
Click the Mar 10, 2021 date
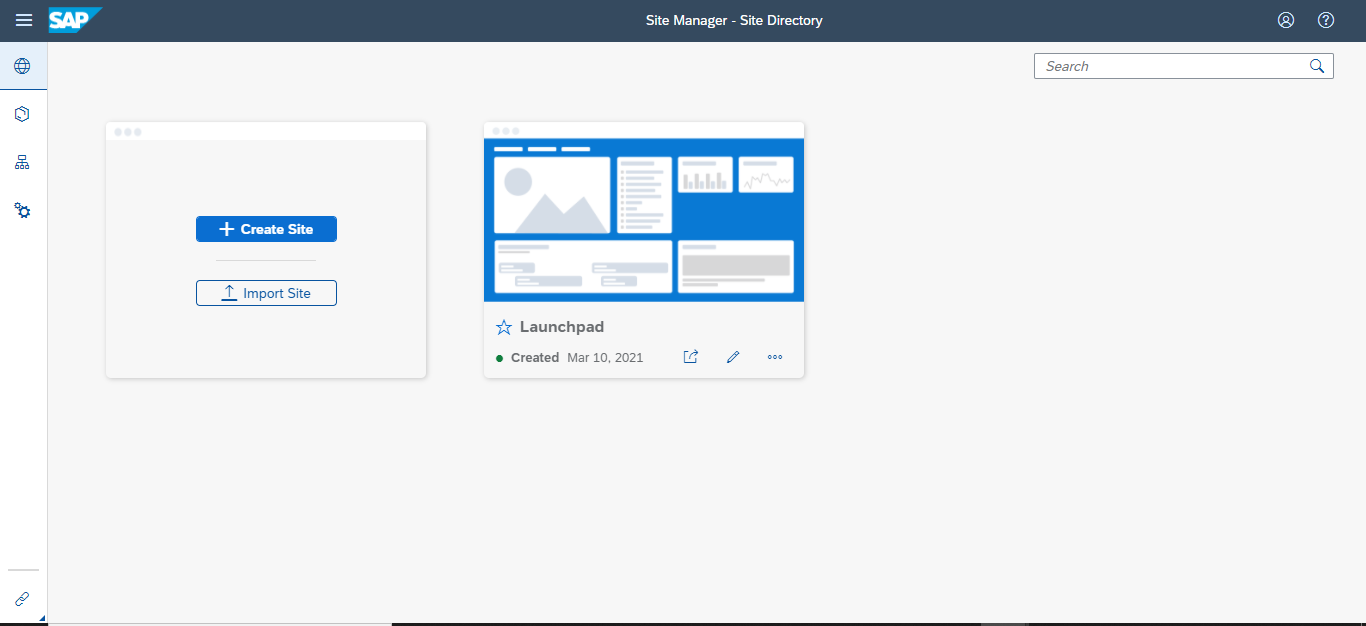605,357
